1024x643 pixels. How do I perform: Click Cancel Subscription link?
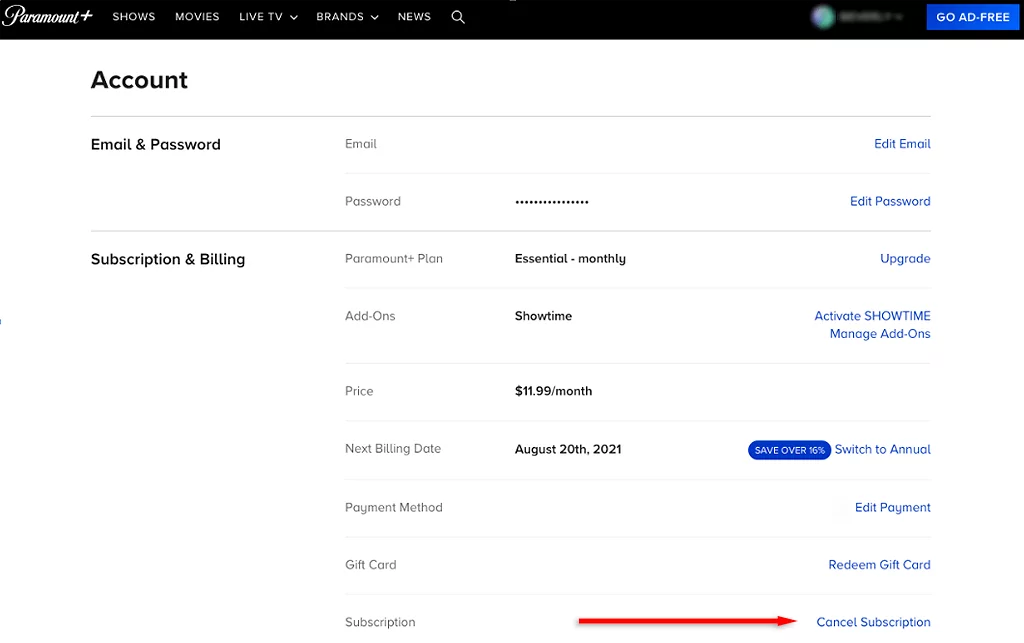pyautogui.click(x=873, y=622)
